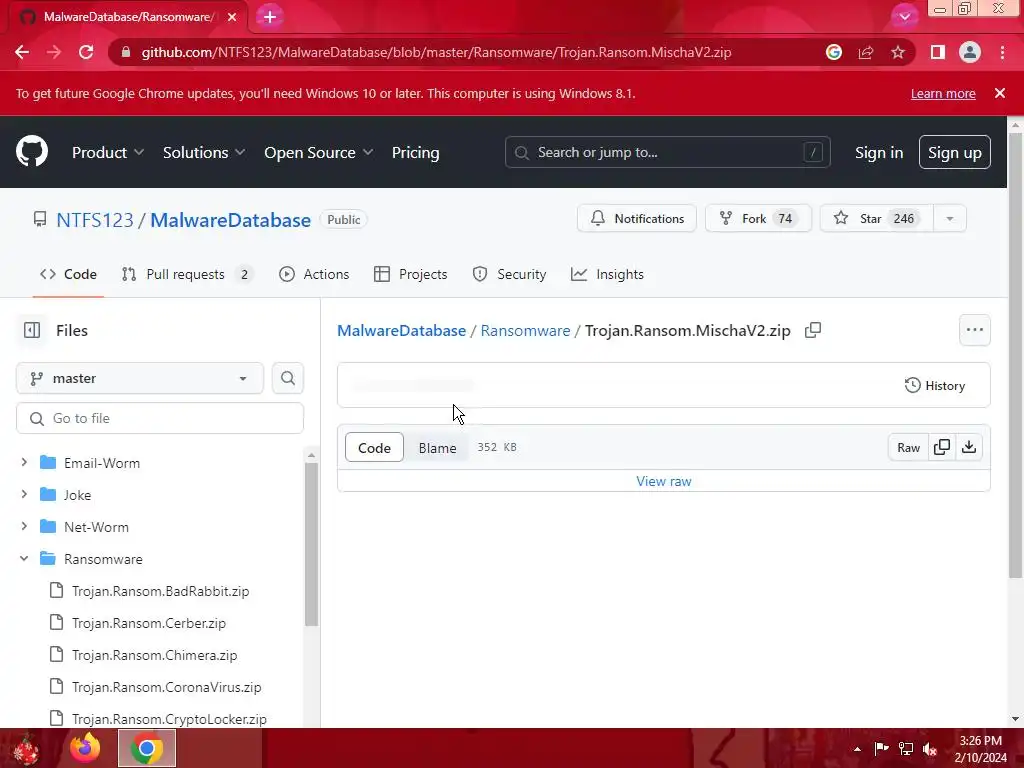Screen dimensions: 1024x768
Task: Expand the Solutions menu
Action: click(204, 152)
